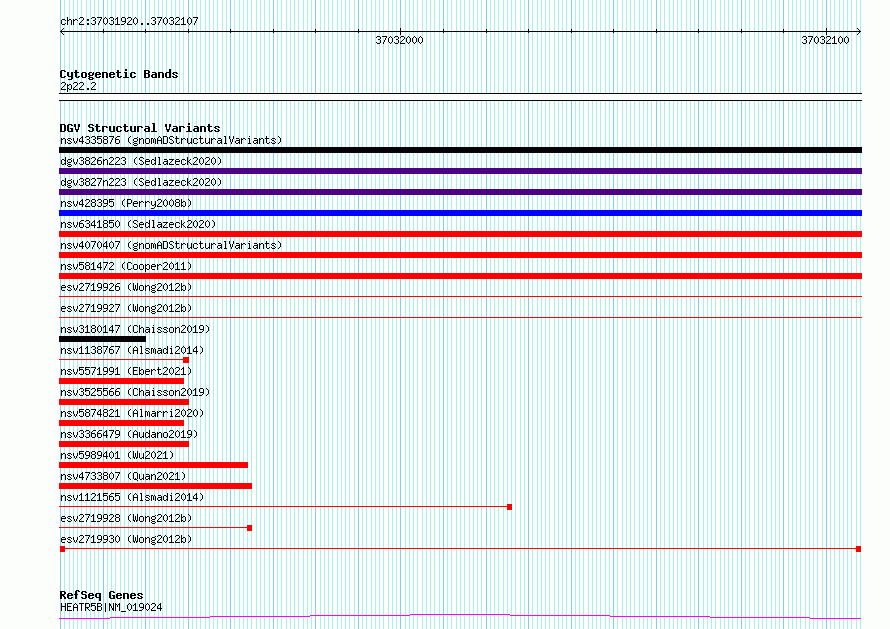The width and height of the screenshot is (890, 629).
Task: Click the purple bar under dgv3827n223
Action: pyautogui.click(x=460, y=192)
